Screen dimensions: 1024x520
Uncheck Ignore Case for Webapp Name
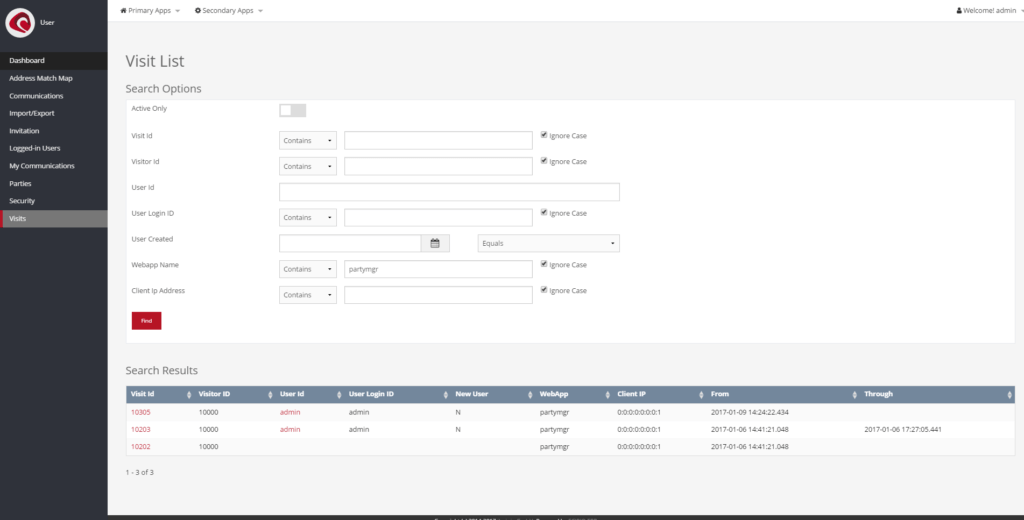[x=544, y=264]
